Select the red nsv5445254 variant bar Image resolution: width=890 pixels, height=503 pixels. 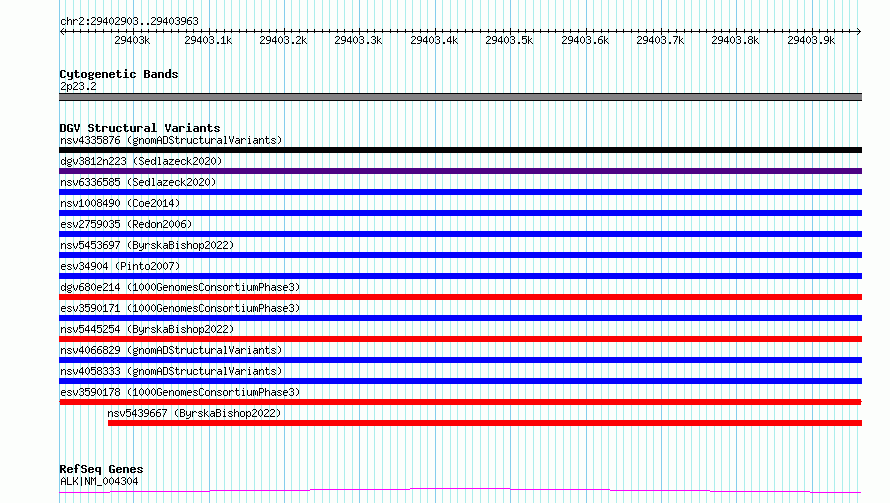click(460, 339)
